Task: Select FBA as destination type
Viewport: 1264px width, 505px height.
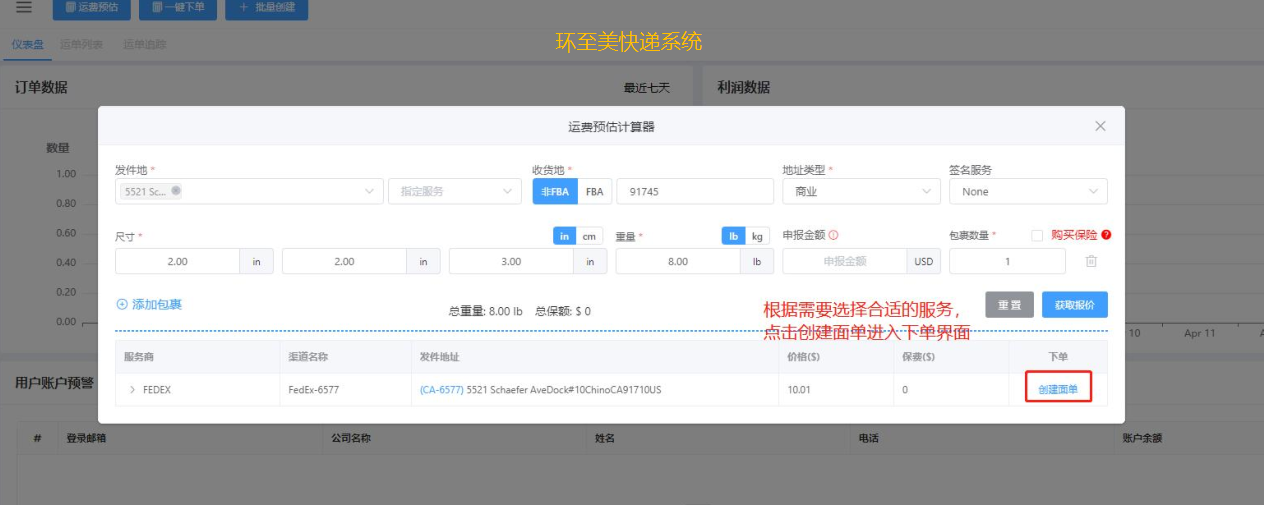Action: pos(594,191)
